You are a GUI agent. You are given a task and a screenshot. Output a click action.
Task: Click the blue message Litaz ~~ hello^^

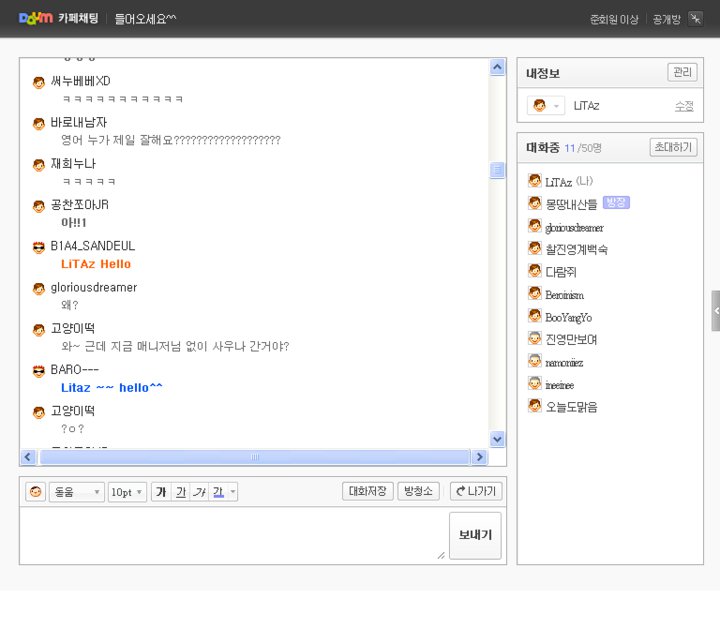click(x=112, y=388)
